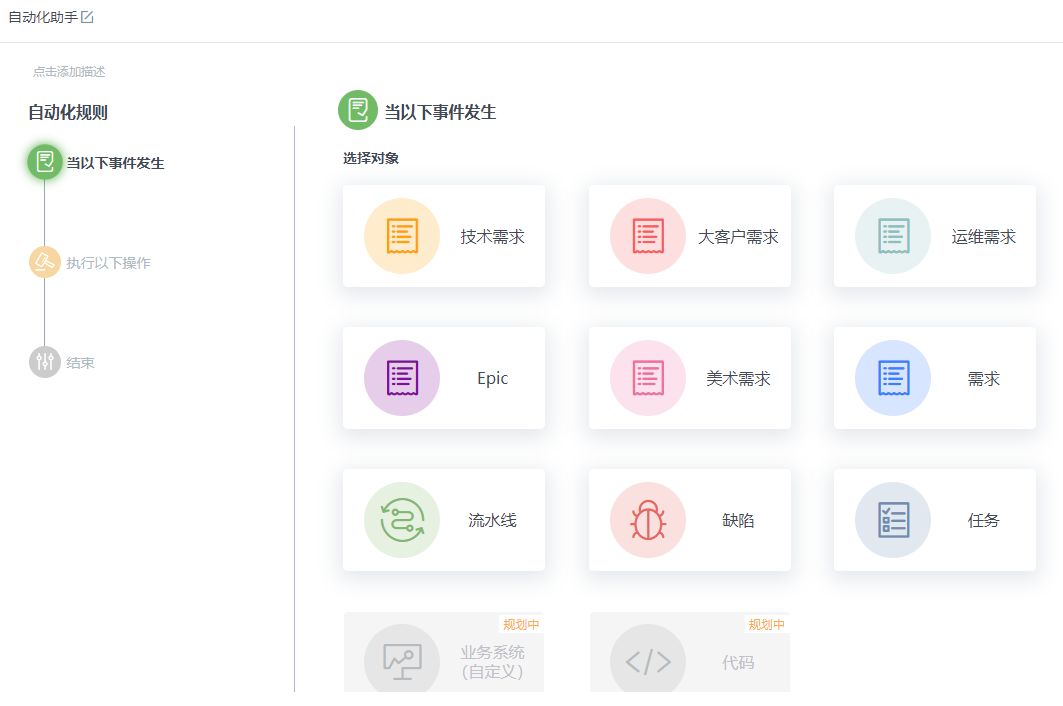Select the 技术需求 object icon
Image resolution: width=1063 pixels, height=706 pixels.
[402, 236]
